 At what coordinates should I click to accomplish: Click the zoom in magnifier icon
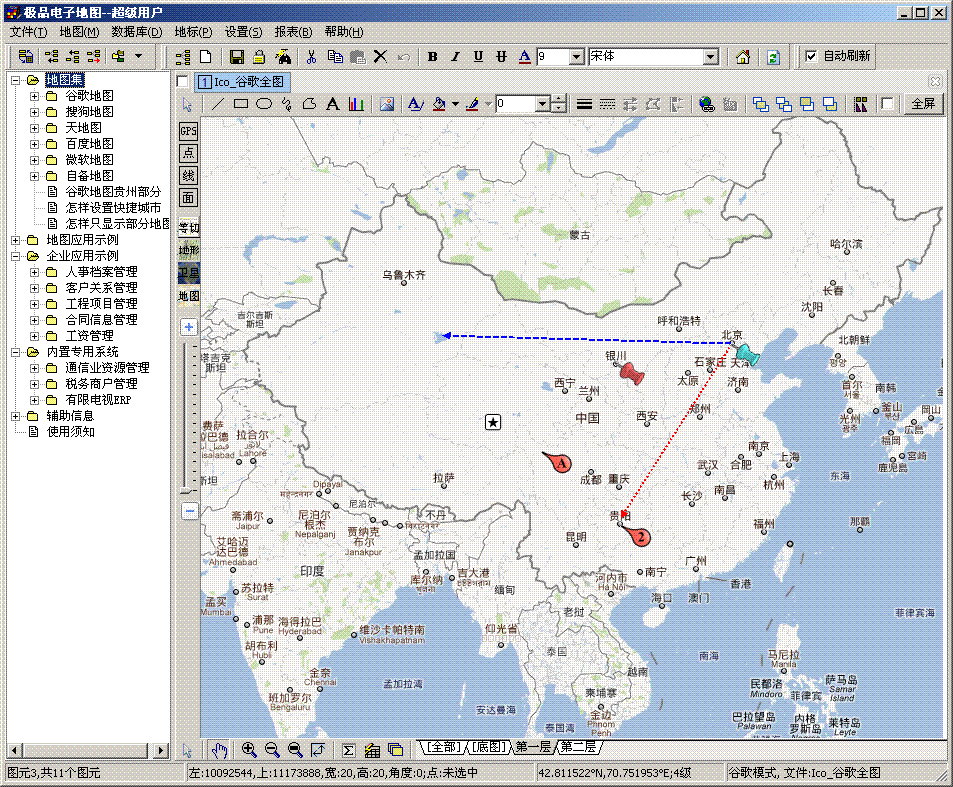point(249,750)
